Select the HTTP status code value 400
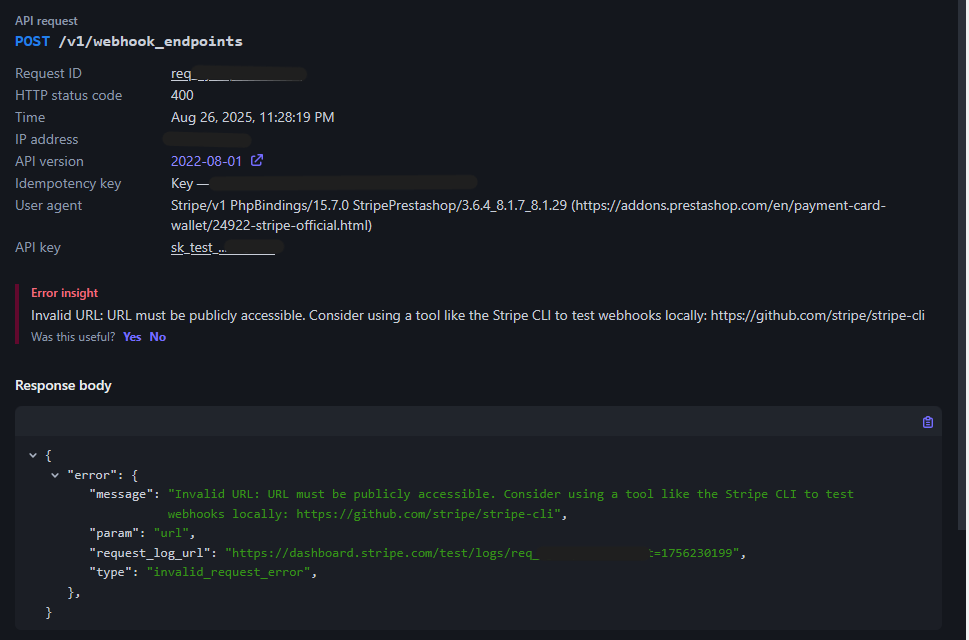Screen dimensions: 969x640 182,95
